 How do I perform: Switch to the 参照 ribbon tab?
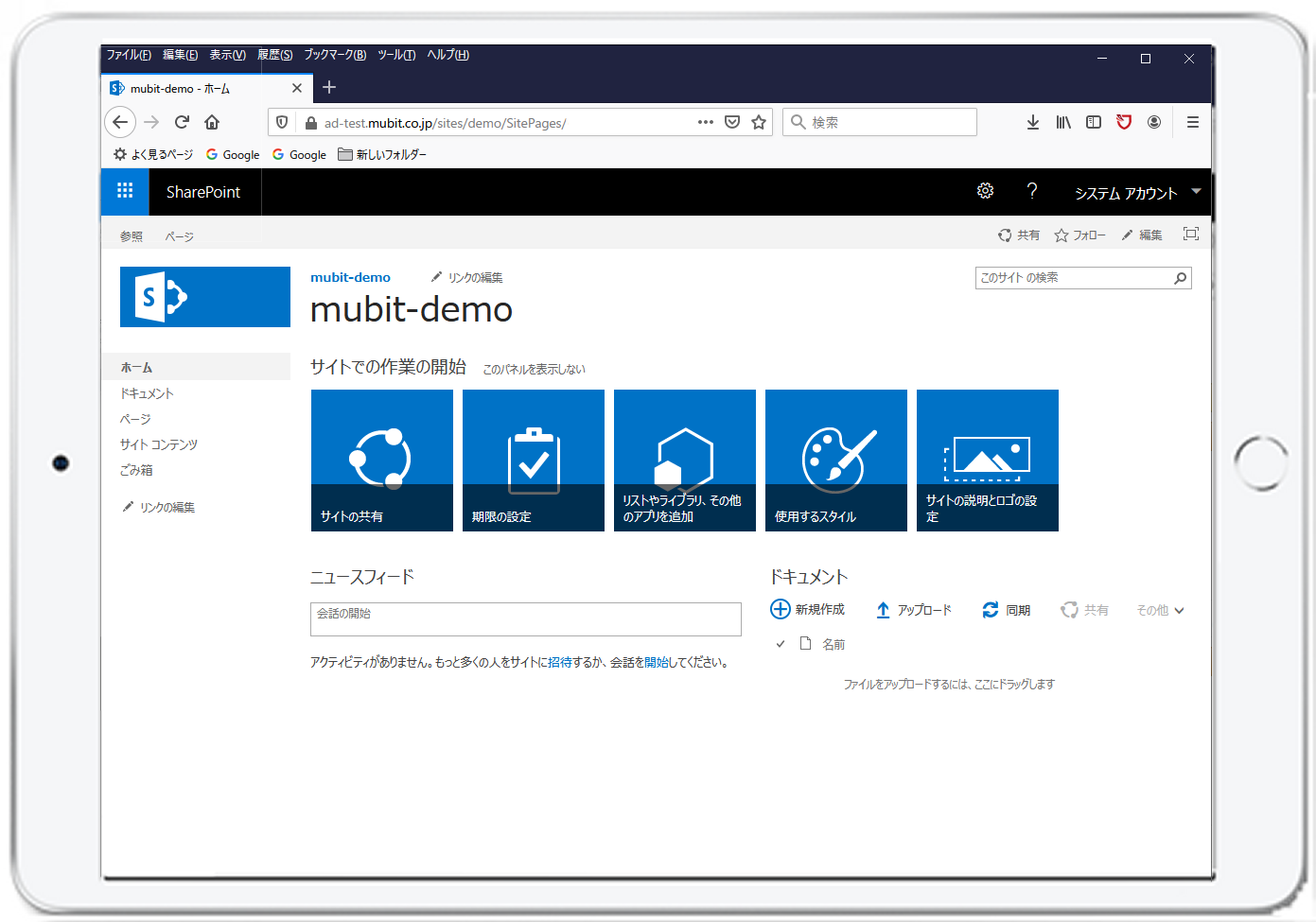(132, 236)
